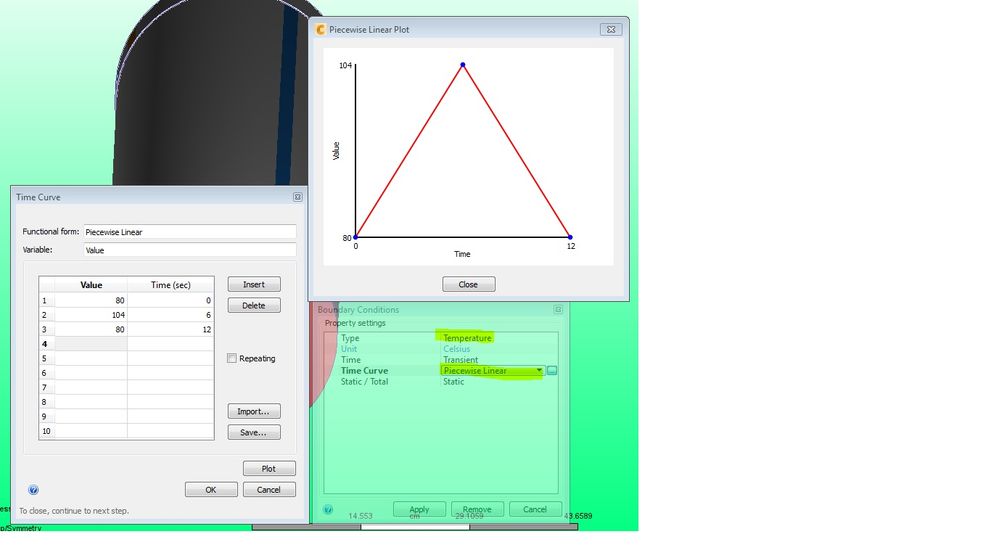Close the Piecewise Linear Plot window via X
The width and height of the screenshot is (999, 558).
(x=611, y=29)
